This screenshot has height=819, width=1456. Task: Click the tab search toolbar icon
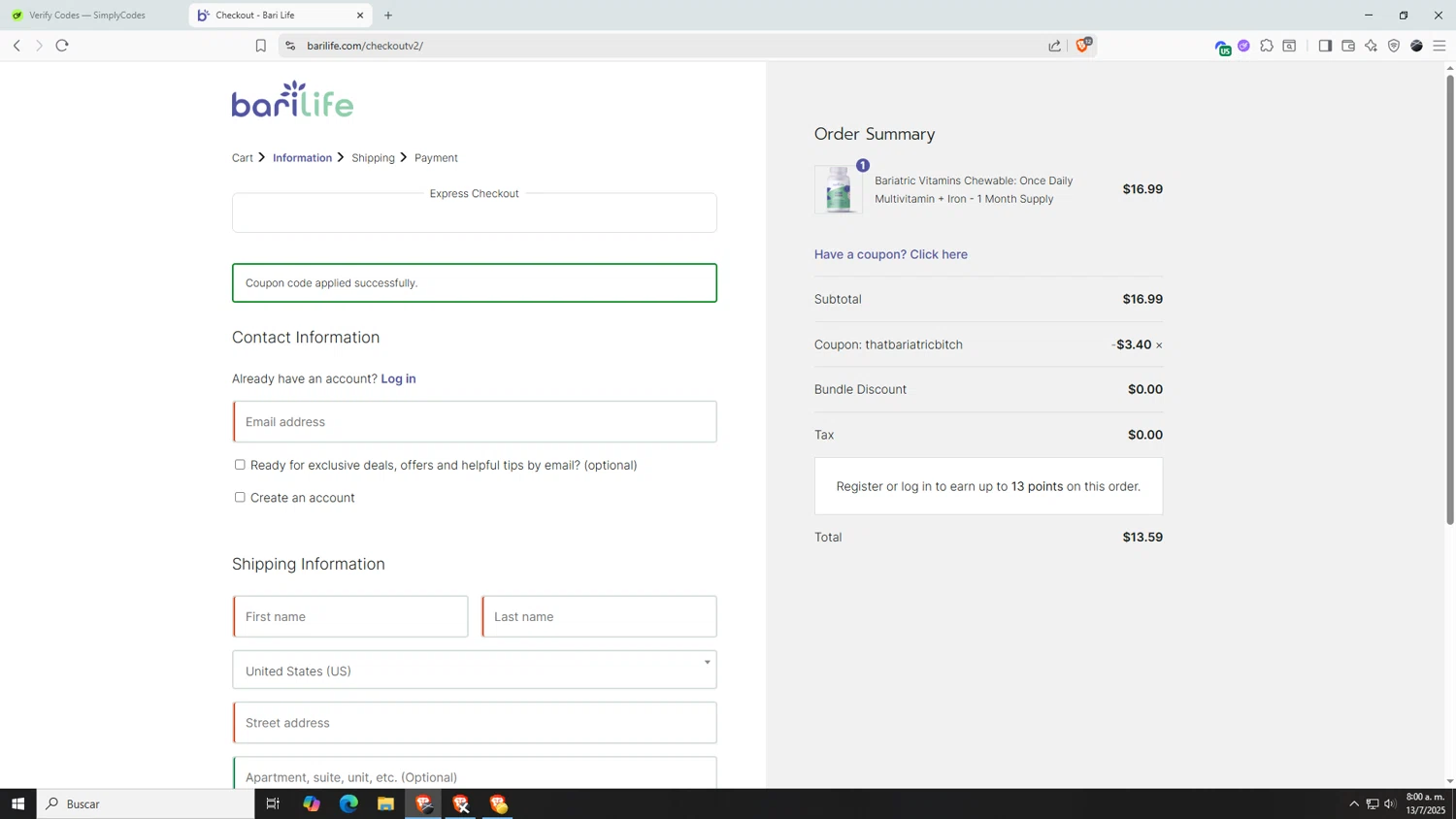pos(1289,46)
